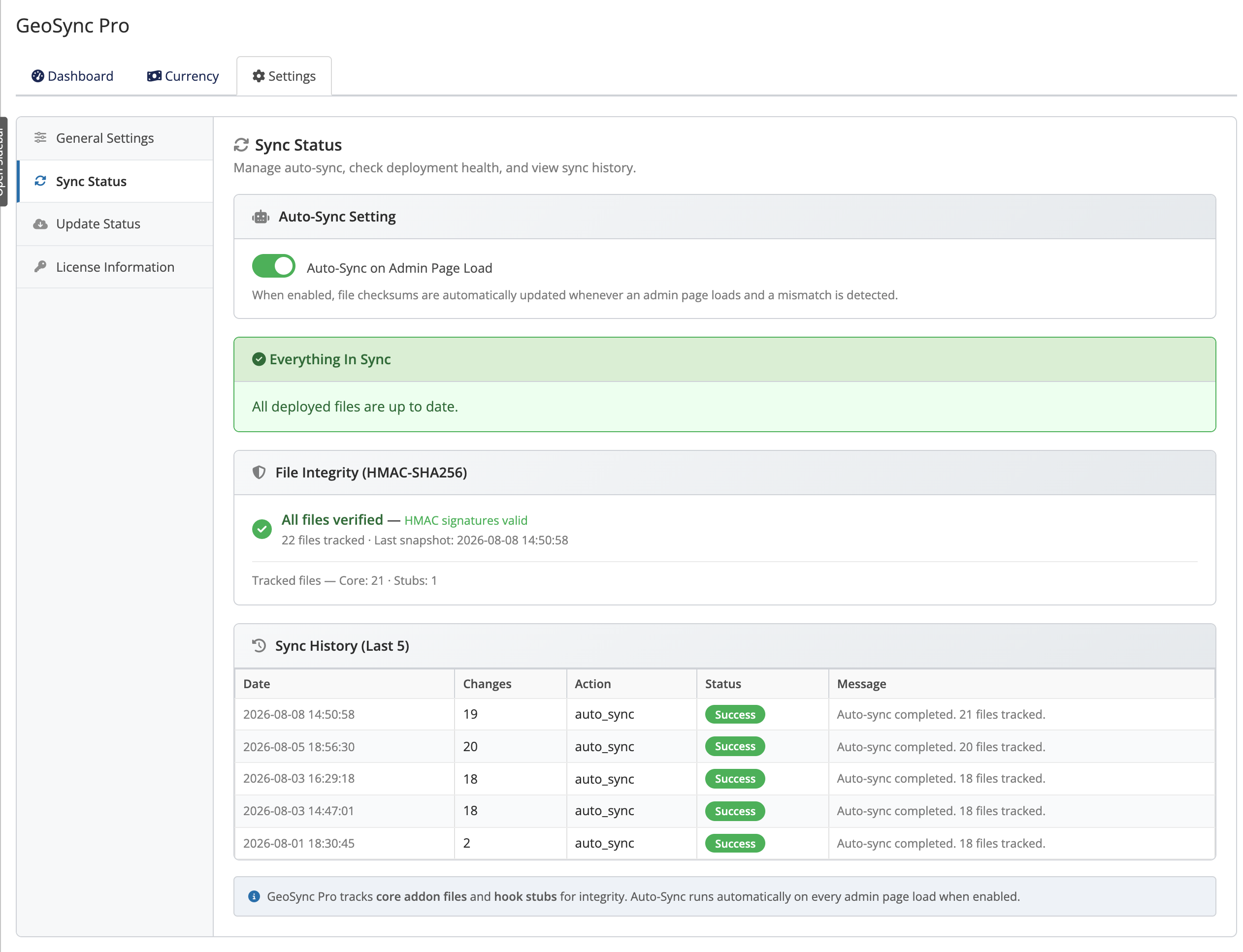The width and height of the screenshot is (1243, 952).
Task: Click the info icon in footer note
Action: tap(254, 896)
